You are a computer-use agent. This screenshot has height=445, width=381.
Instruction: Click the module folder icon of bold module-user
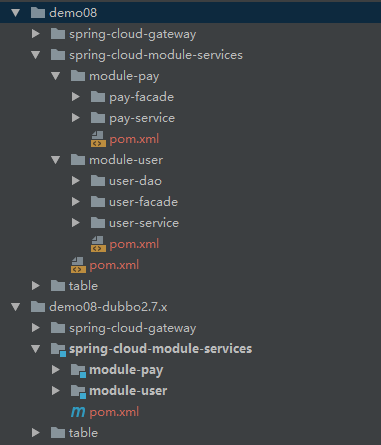pyautogui.click(x=78, y=392)
